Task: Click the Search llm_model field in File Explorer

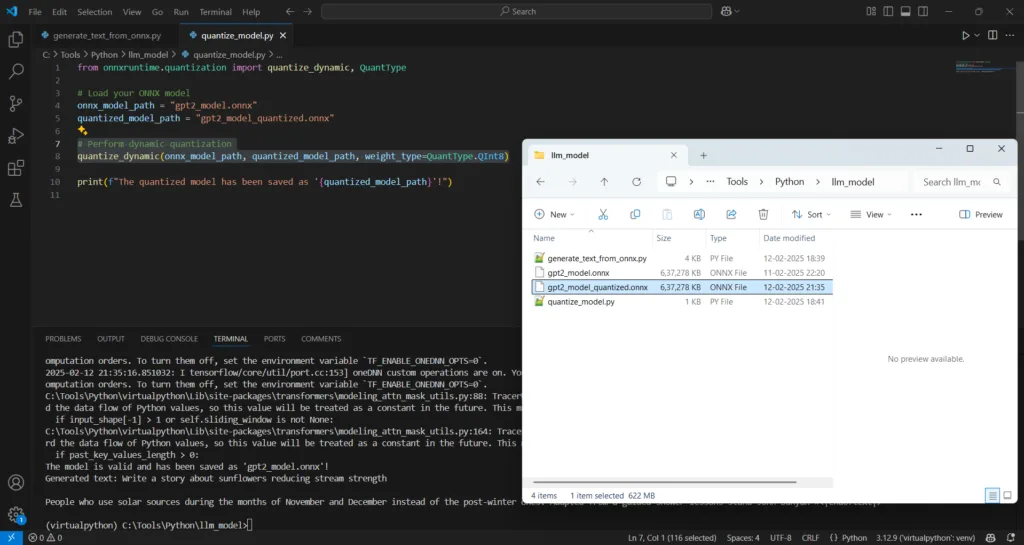Action: coord(959,182)
